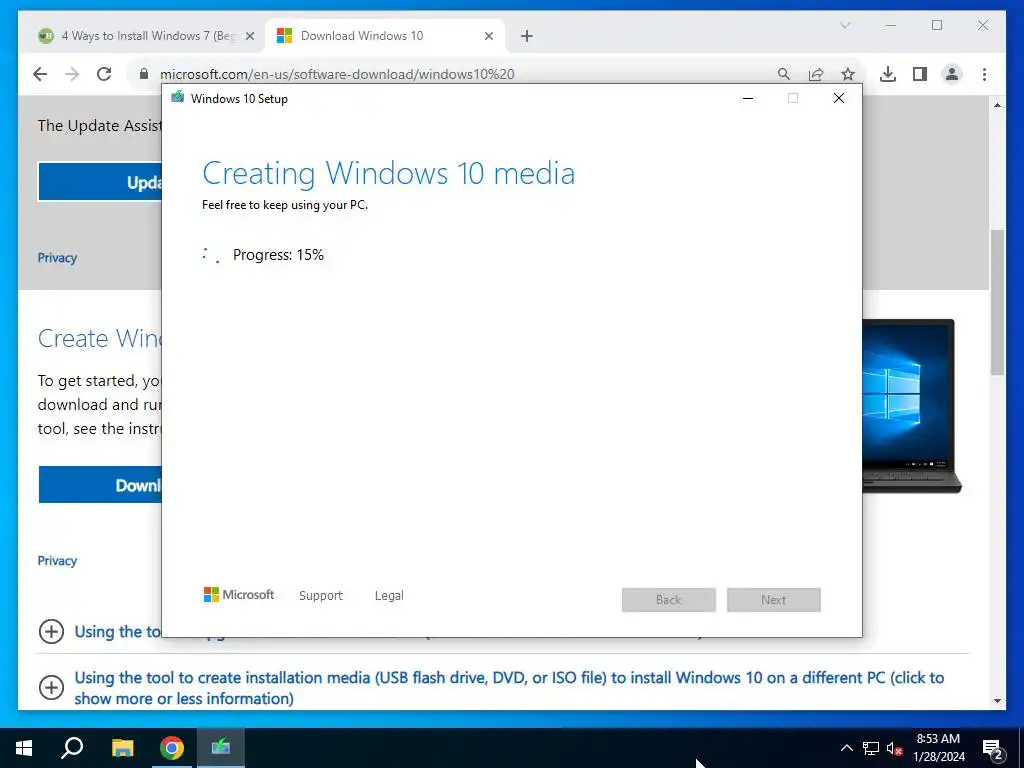Click the muted volume tray icon

pyautogui.click(x=895, y=748)
